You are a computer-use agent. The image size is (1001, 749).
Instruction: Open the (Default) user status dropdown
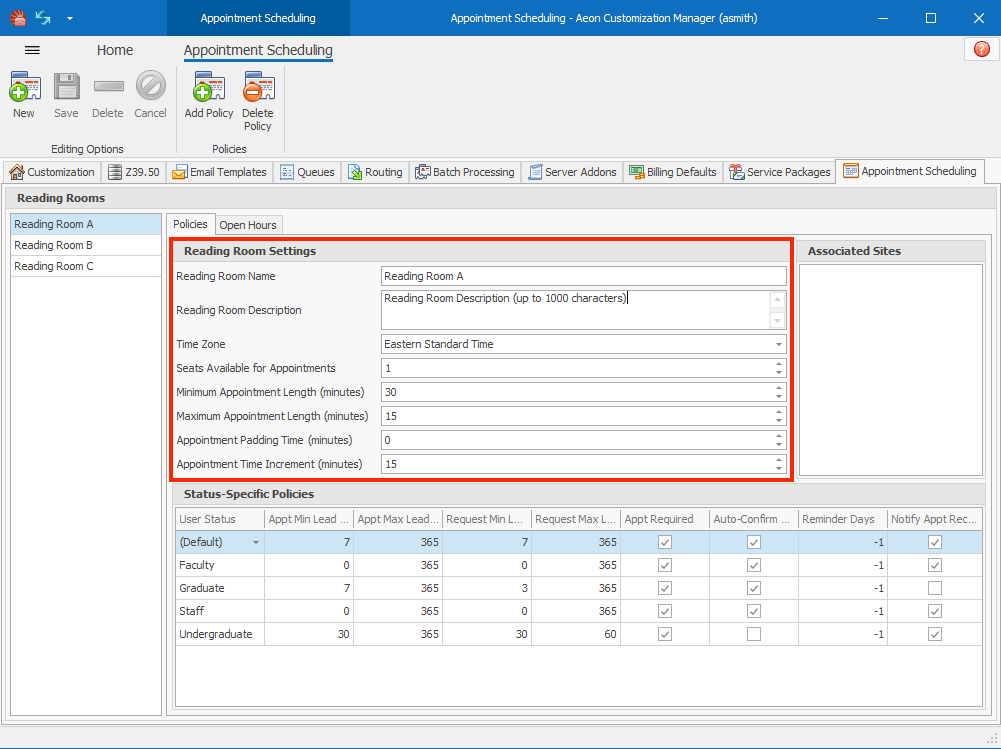[256, 541]
